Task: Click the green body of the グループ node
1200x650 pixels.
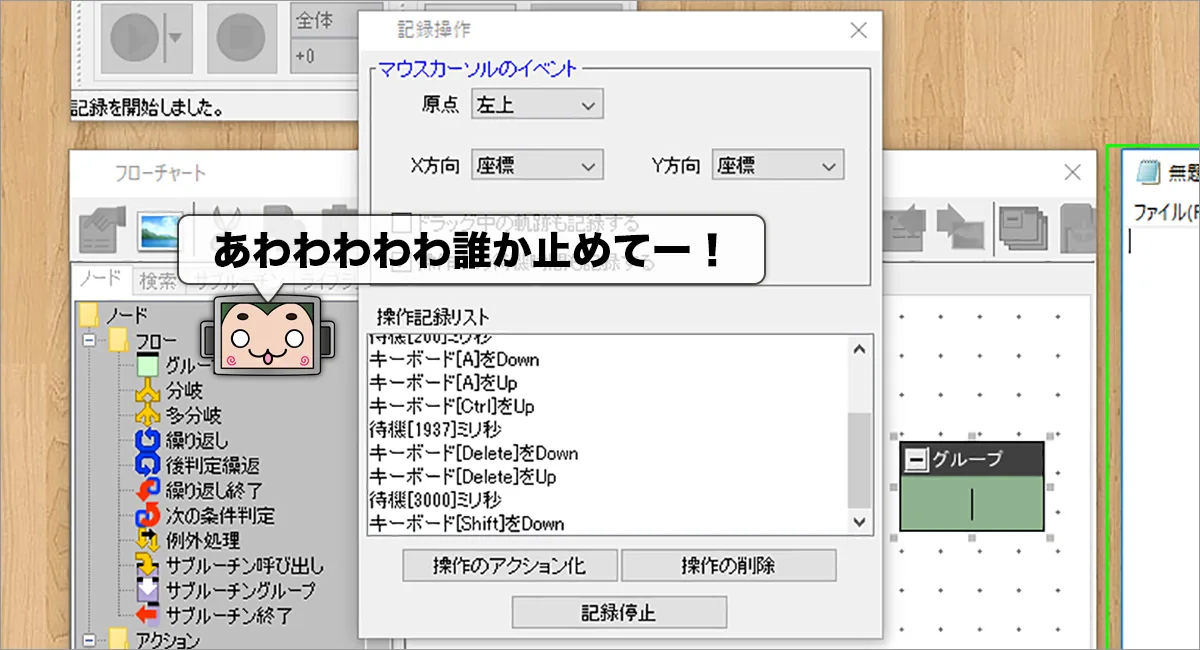Action: coord(972,503)
